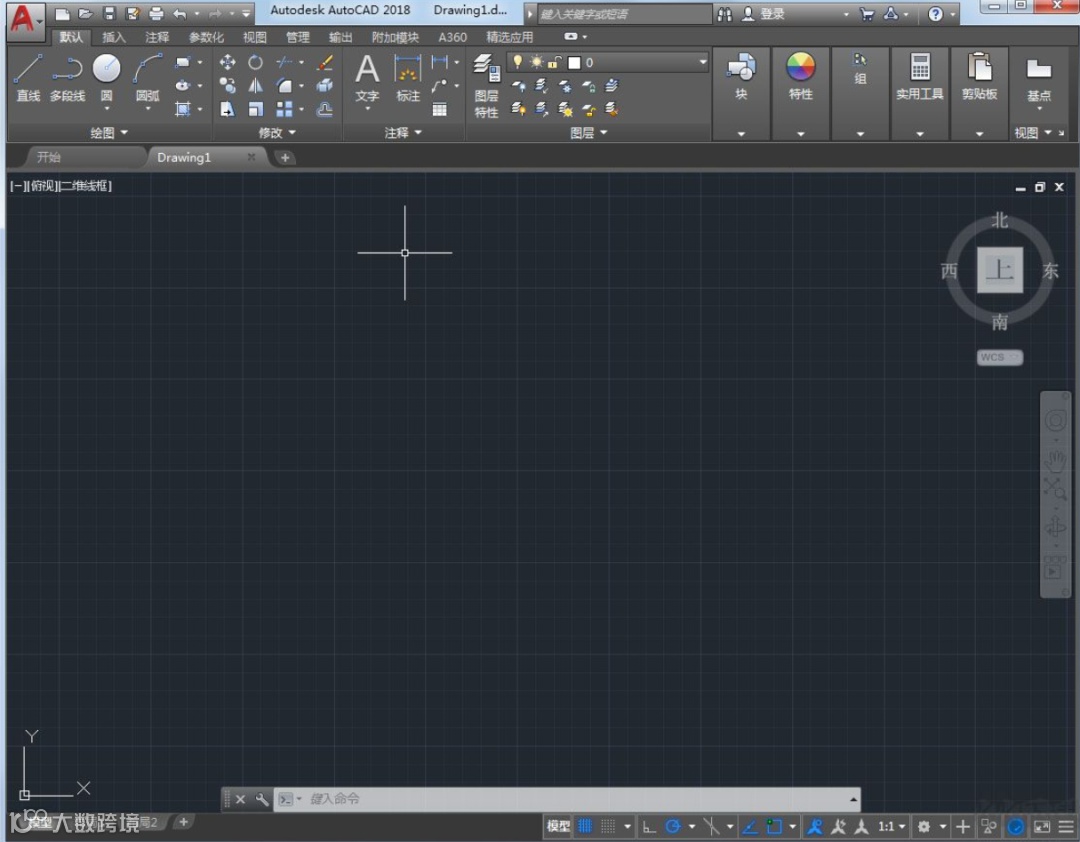Toggle hardware acceleration blue circle icon
The image size is (1080, 842).
1016,826
